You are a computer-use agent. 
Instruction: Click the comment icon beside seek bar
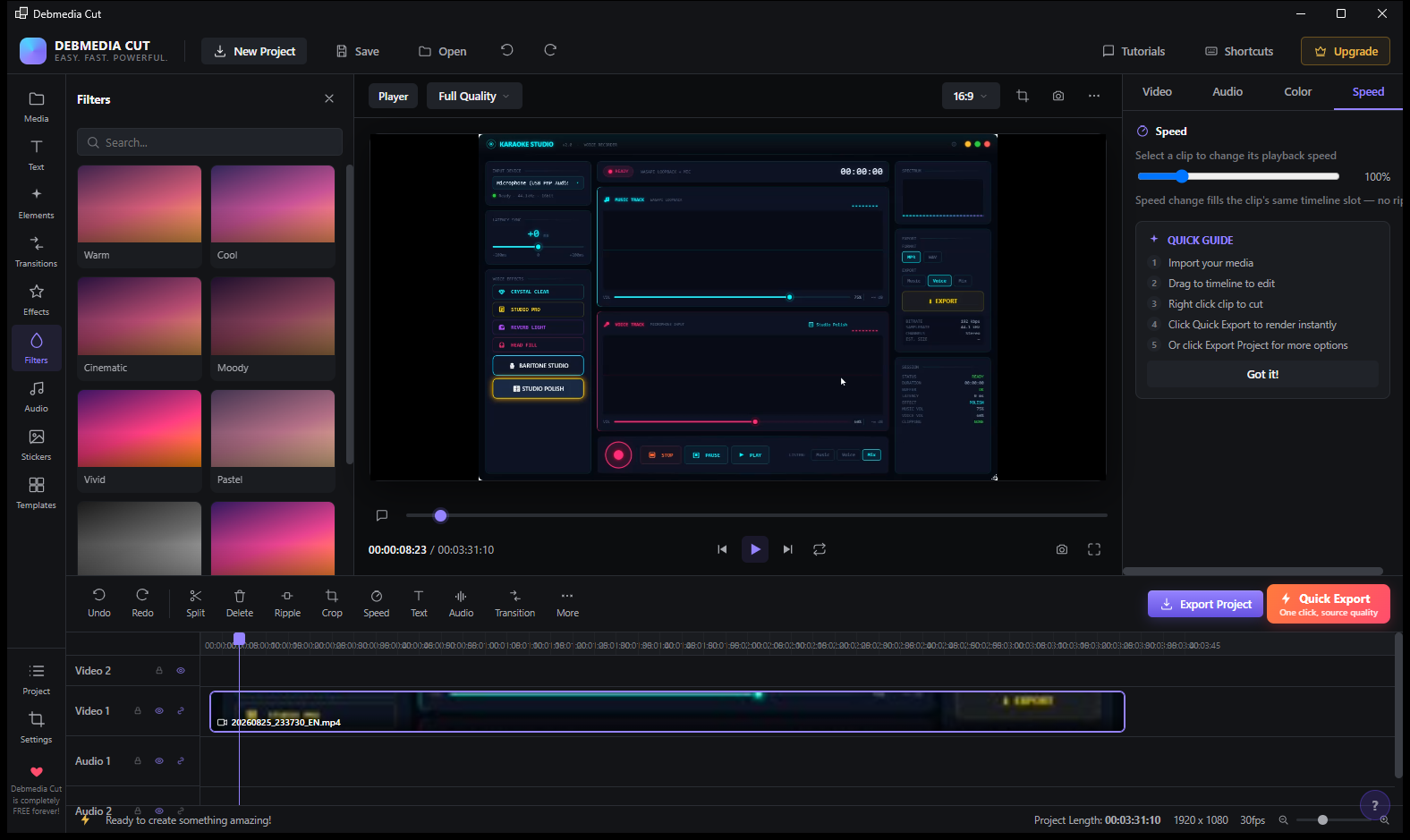[382, 515]
